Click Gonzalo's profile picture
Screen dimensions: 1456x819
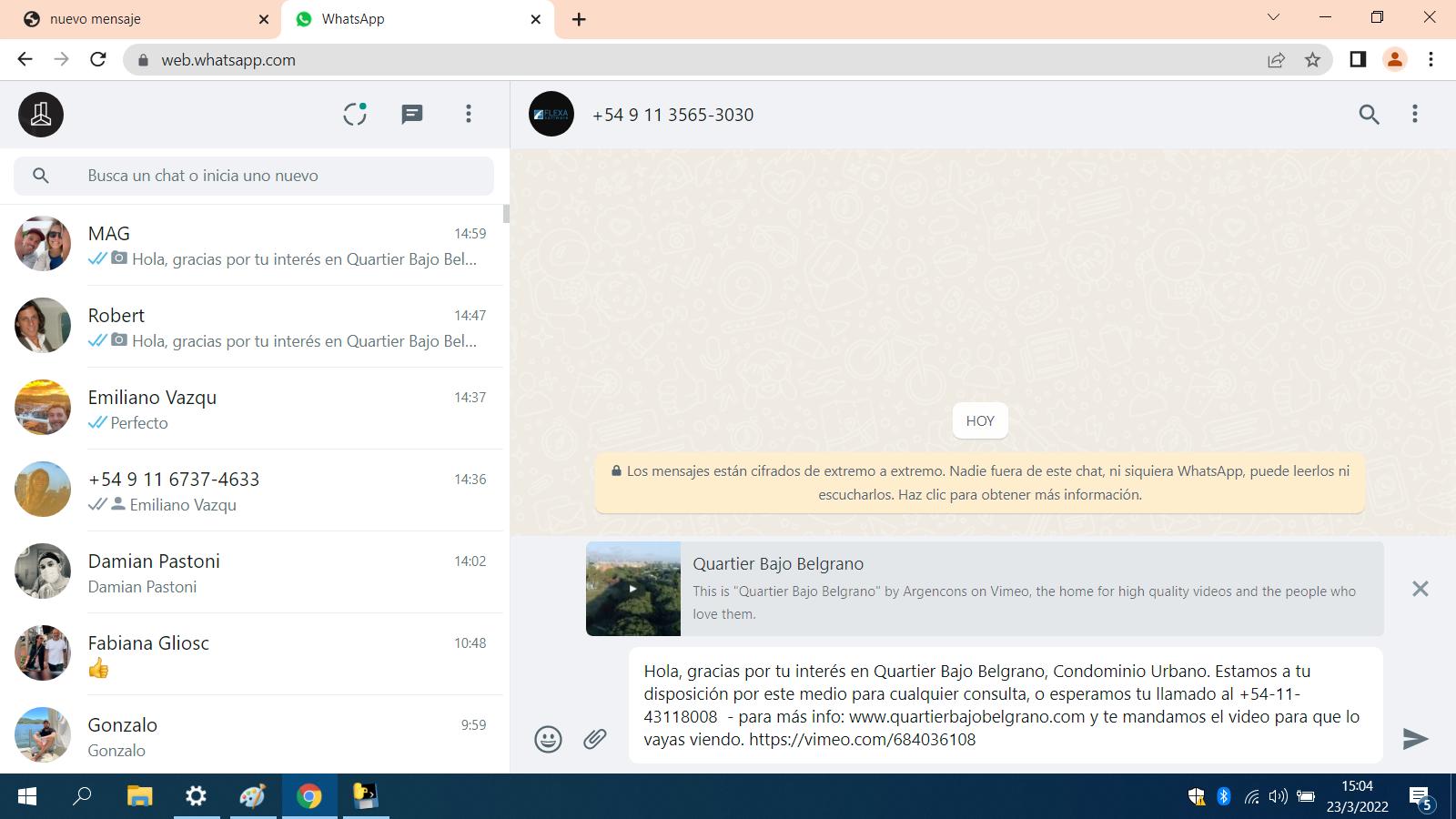pos(43,735)
